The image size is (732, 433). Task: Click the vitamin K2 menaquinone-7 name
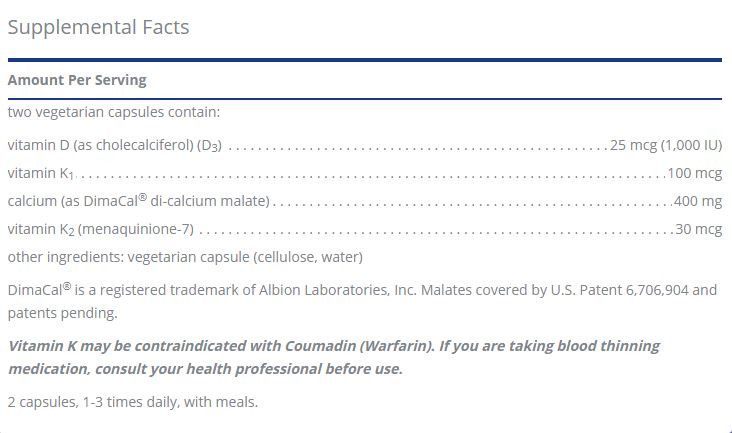[x=100, y=229]
